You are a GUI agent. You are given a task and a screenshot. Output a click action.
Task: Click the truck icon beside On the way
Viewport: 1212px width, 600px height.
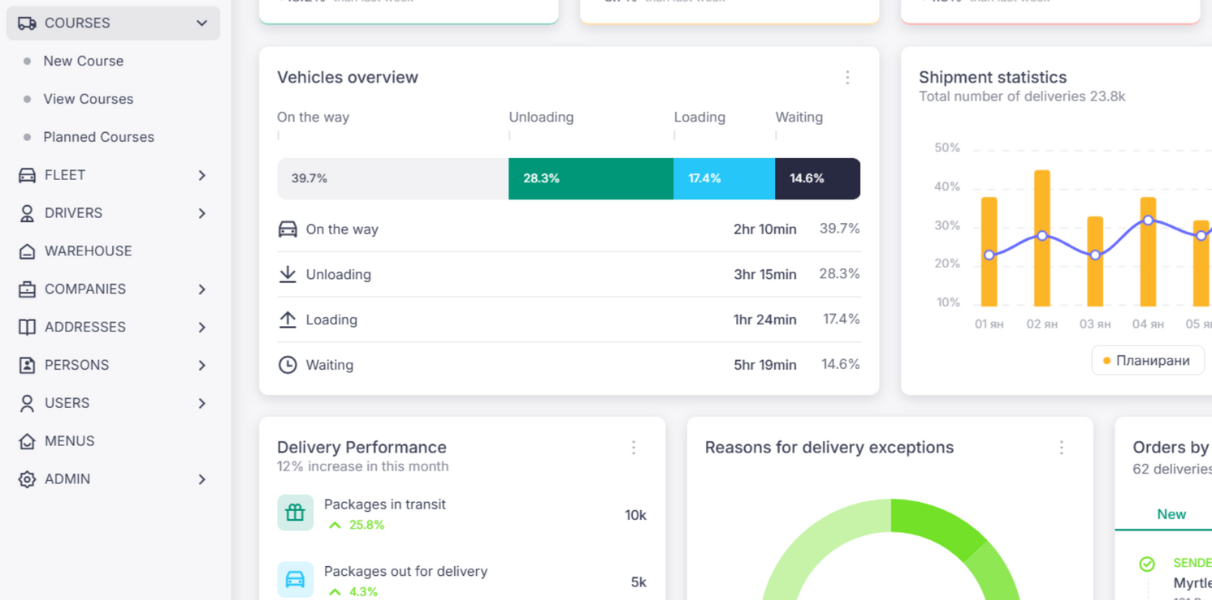click(288, 229)
